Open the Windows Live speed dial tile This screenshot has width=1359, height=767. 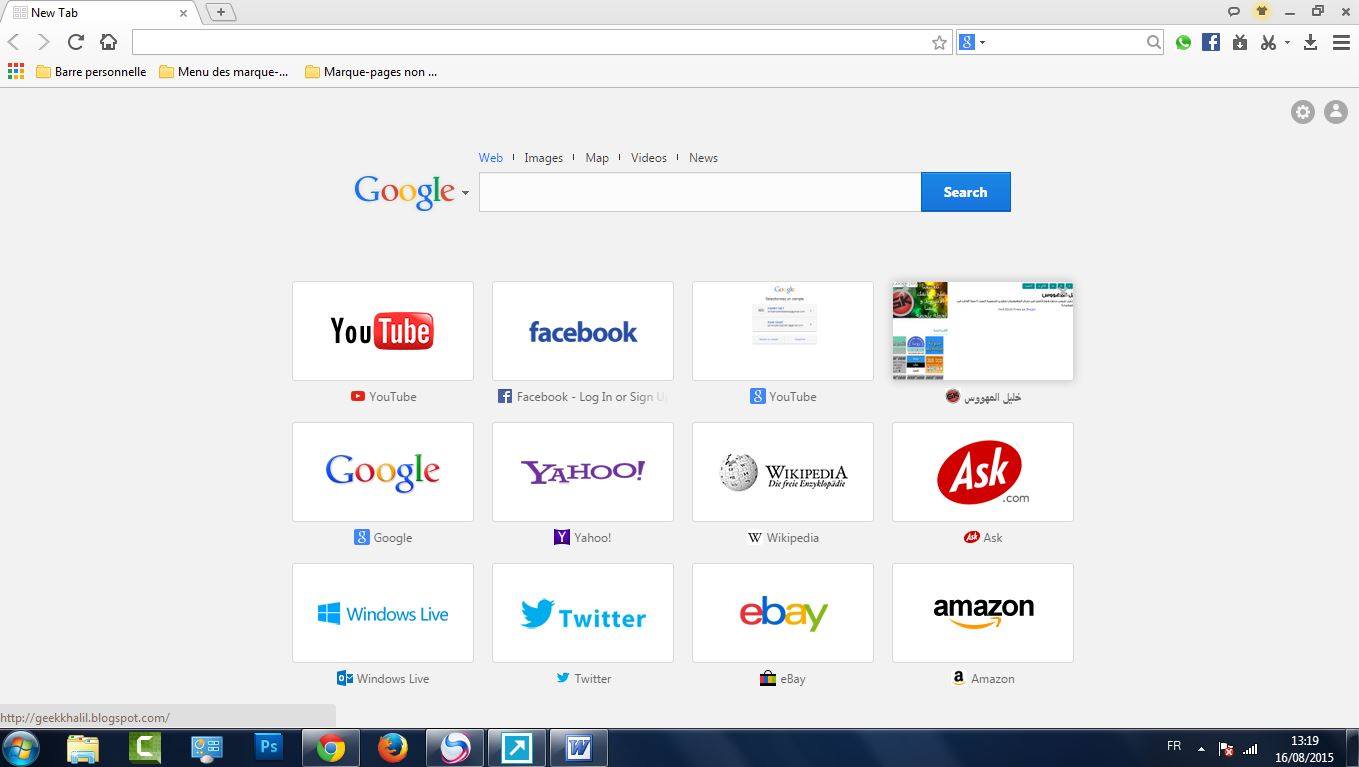click(383, 612)
